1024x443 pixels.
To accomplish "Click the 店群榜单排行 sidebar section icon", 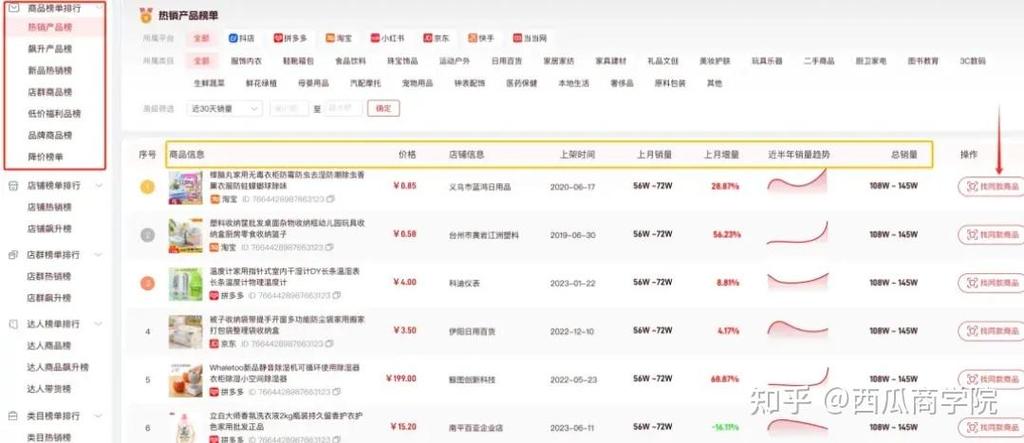I will click(x=14, y=255).
